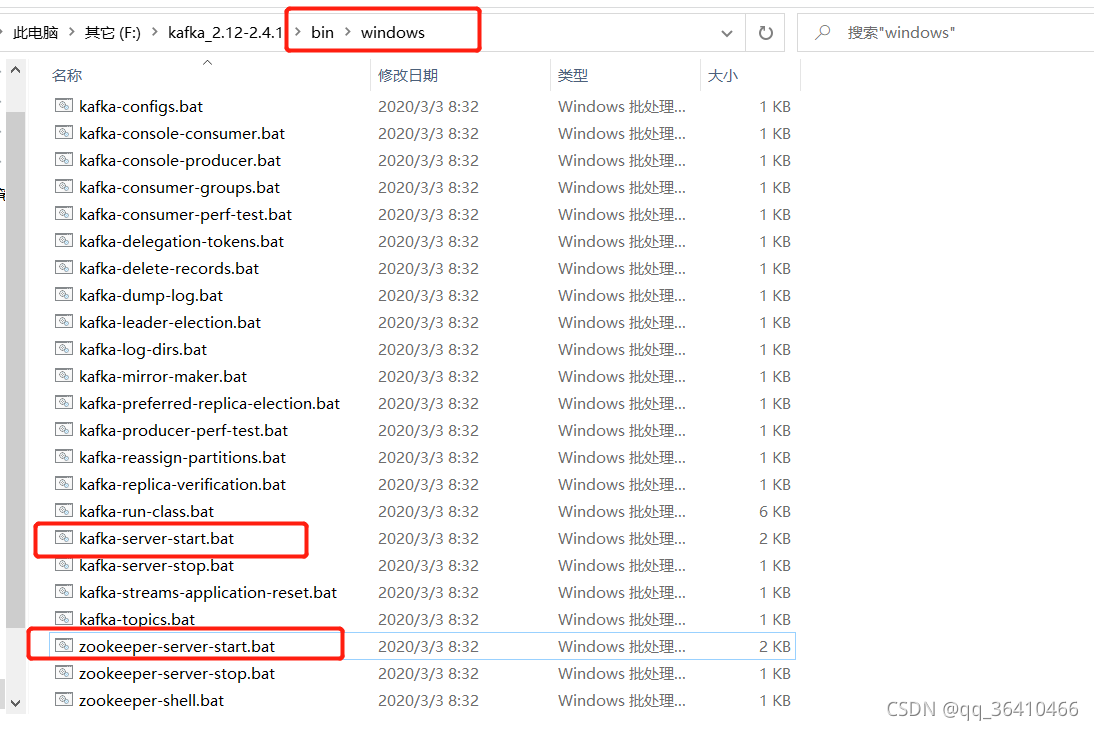Click the type cell of kafka-log-dirs.bat row

tap(622, 350)
